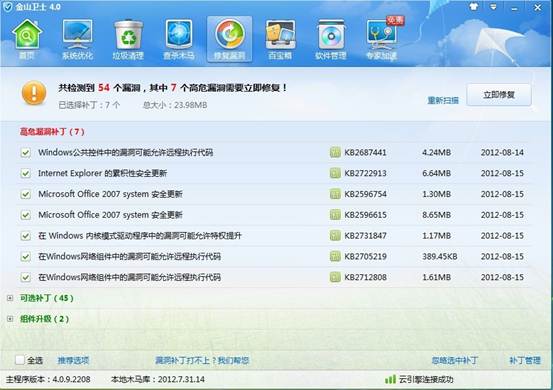This screenshot has width=553, height=390.
Task: Expand the 可选补丁 (45) section
Action: point(10,298)
